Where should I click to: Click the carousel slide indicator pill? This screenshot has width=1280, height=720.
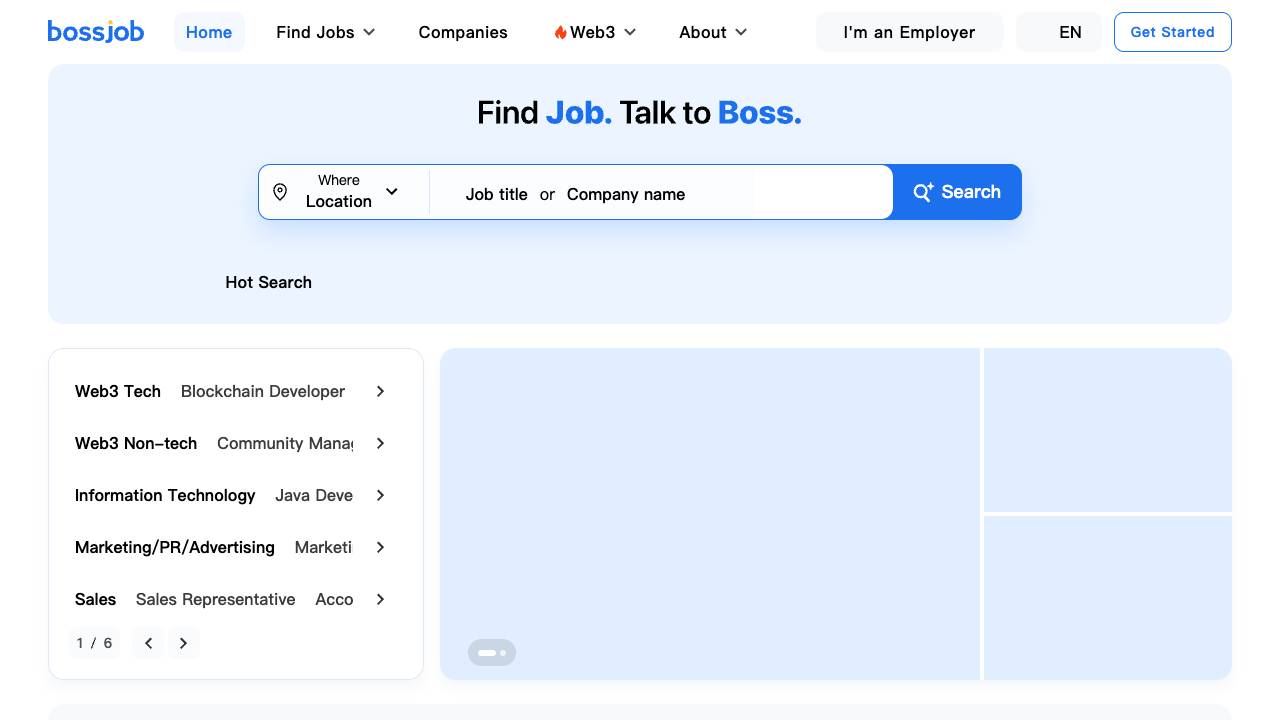point(492,652)
